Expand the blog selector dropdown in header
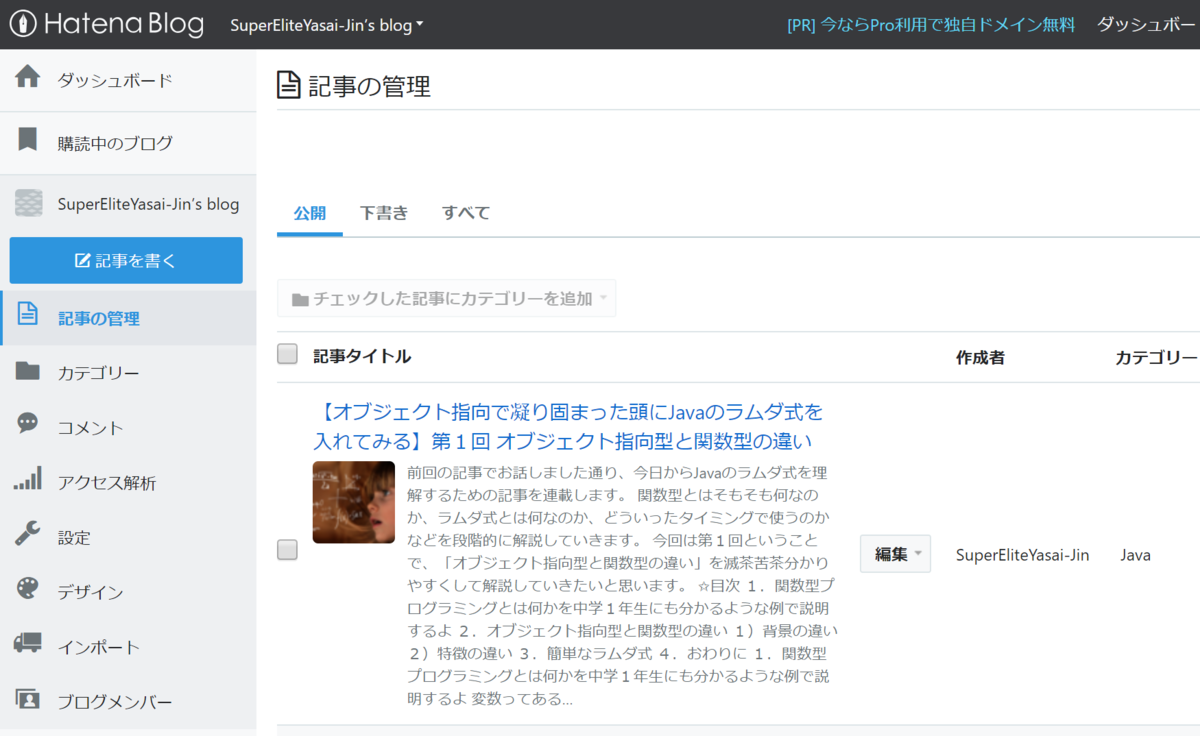 click(326, 25)
